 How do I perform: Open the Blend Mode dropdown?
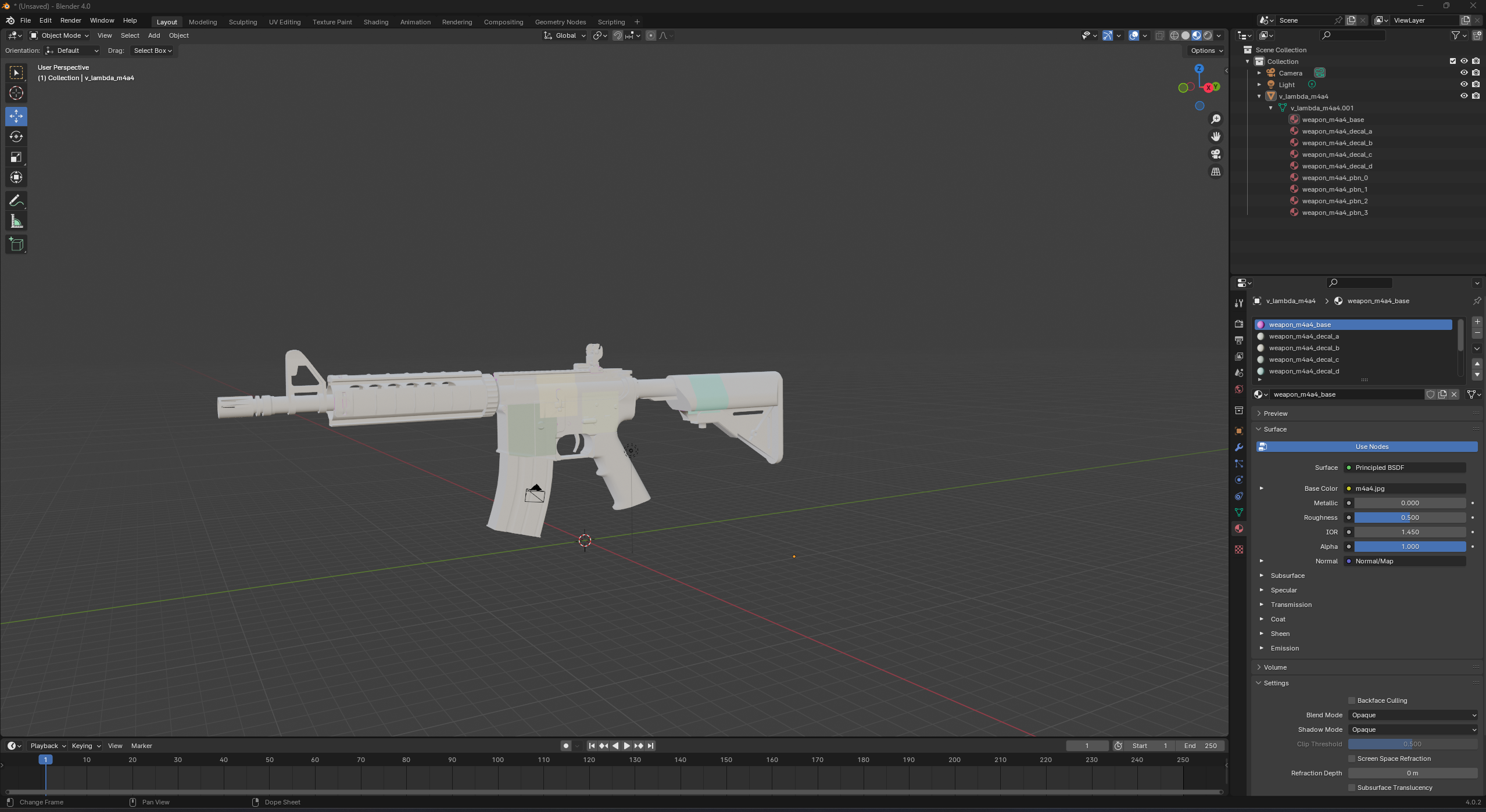coord(1412,715)
